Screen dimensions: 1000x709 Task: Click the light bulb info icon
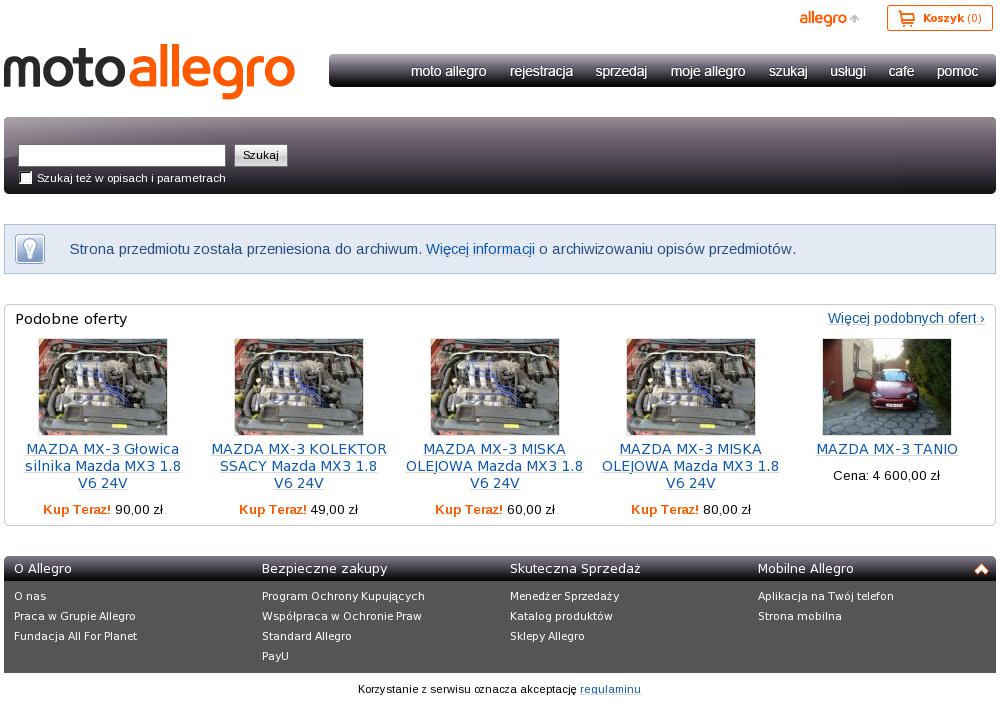(x=30, y=249)
